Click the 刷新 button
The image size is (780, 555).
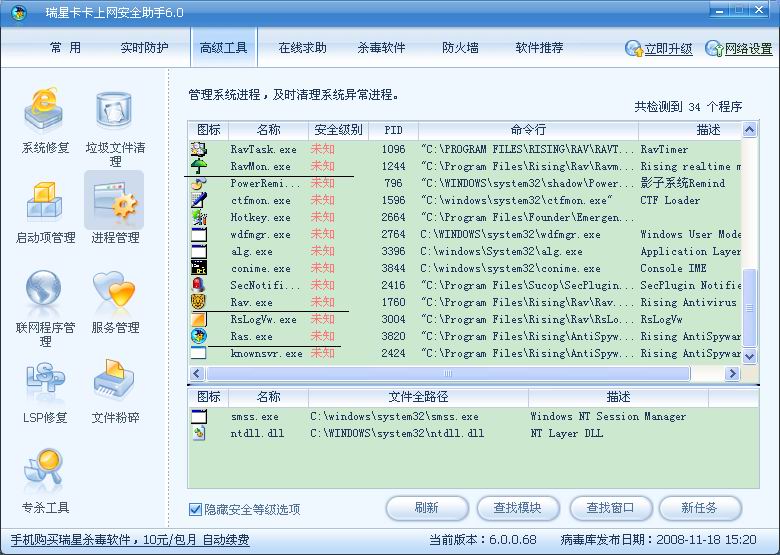click(427, 508)
